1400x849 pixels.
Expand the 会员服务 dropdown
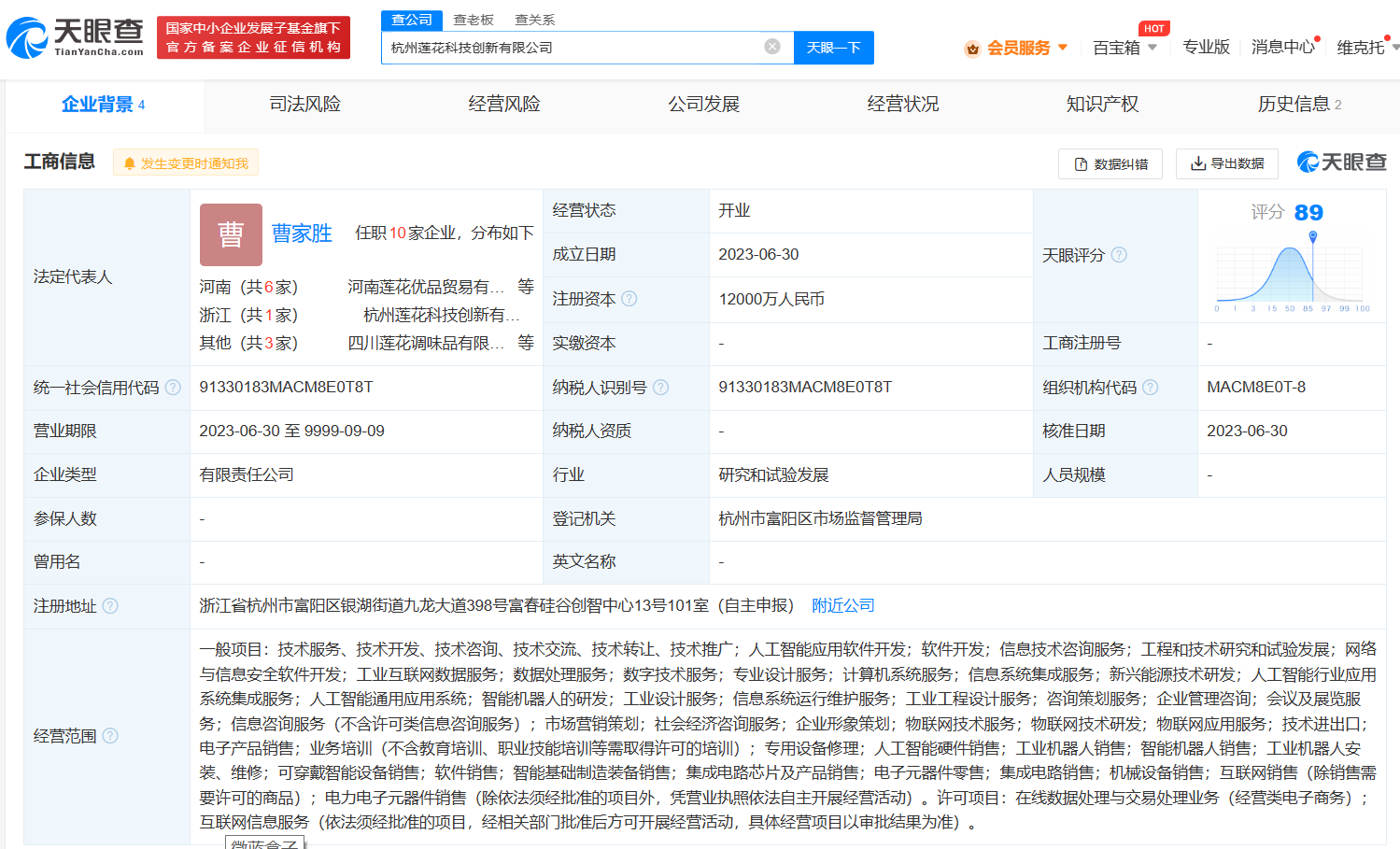tap(1019, 48)
